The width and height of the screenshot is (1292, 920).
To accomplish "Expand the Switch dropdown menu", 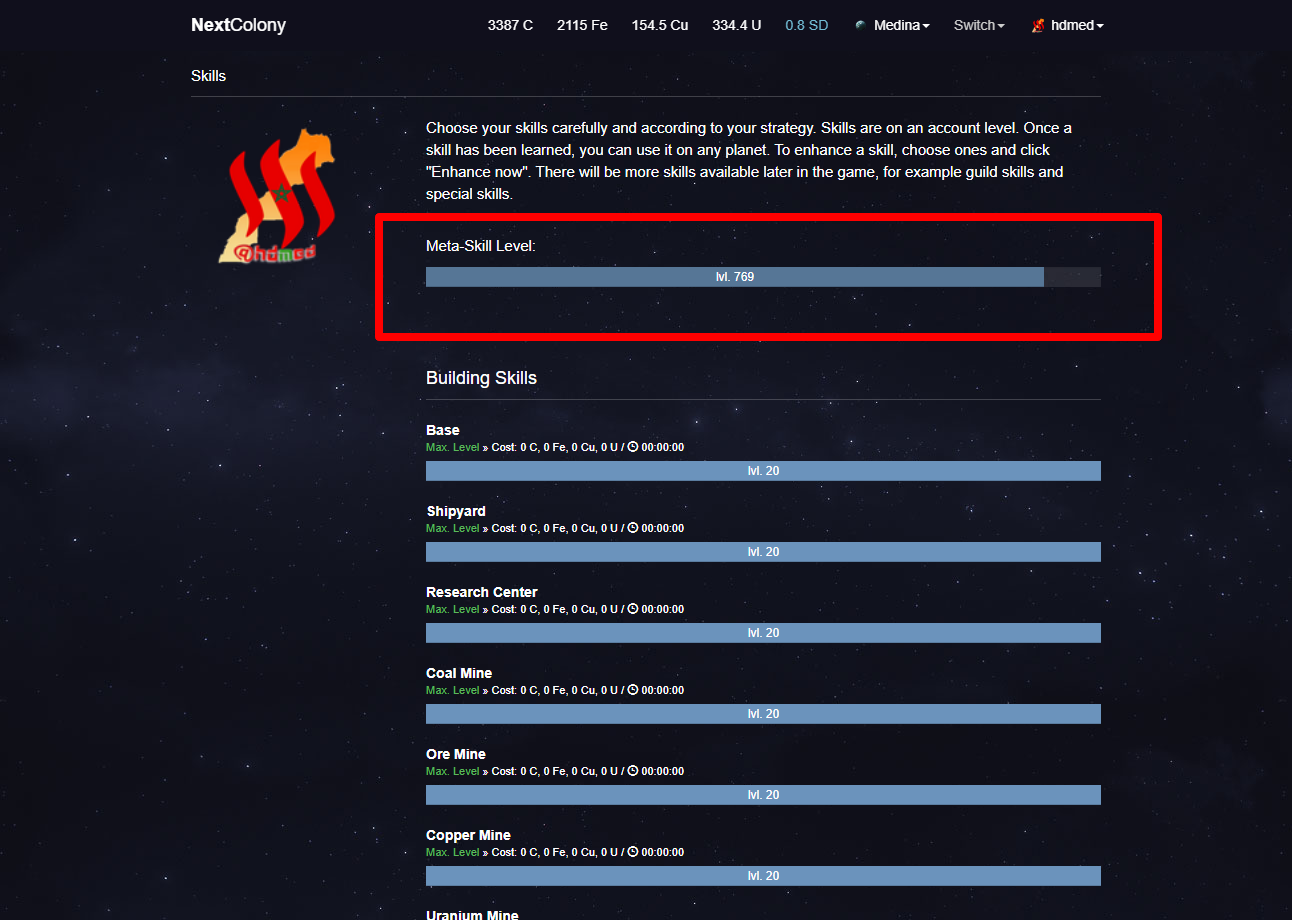I will point(979,25).
